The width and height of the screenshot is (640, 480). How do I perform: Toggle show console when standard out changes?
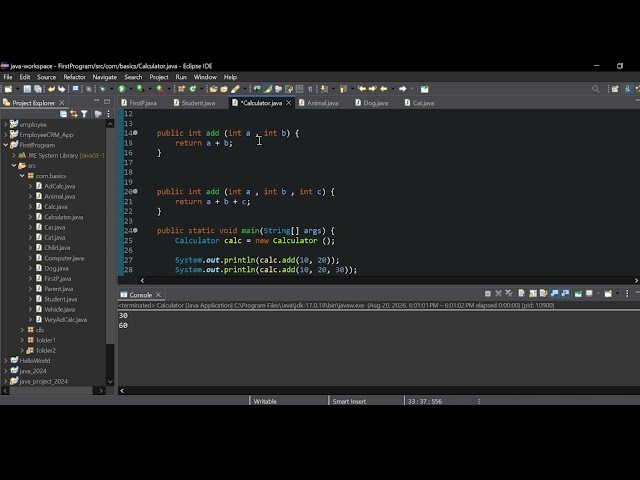point(554,293)
